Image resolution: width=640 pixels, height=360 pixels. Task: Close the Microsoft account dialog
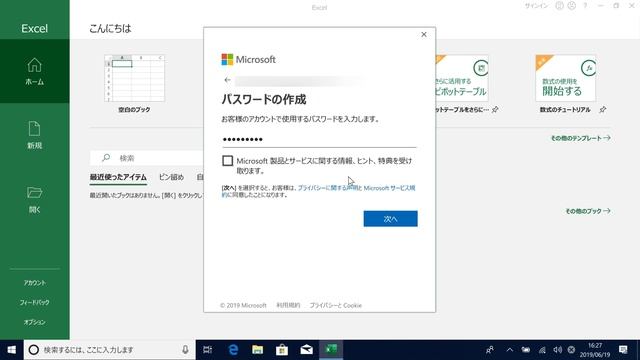pyautogui.click(x=424, y=34)
